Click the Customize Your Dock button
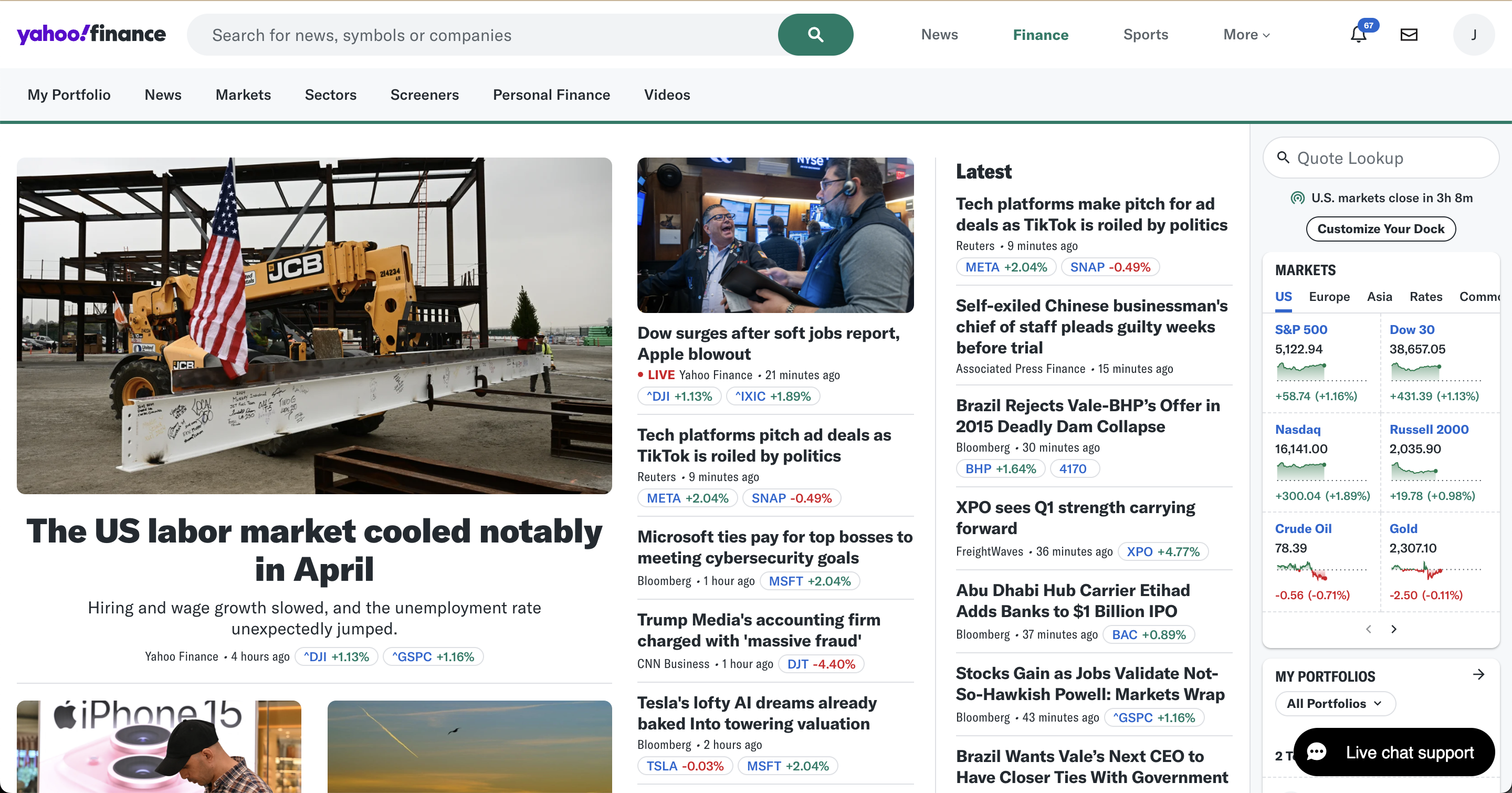Viewport: 1512px width, 793px height. click(x=1381, y=228)
